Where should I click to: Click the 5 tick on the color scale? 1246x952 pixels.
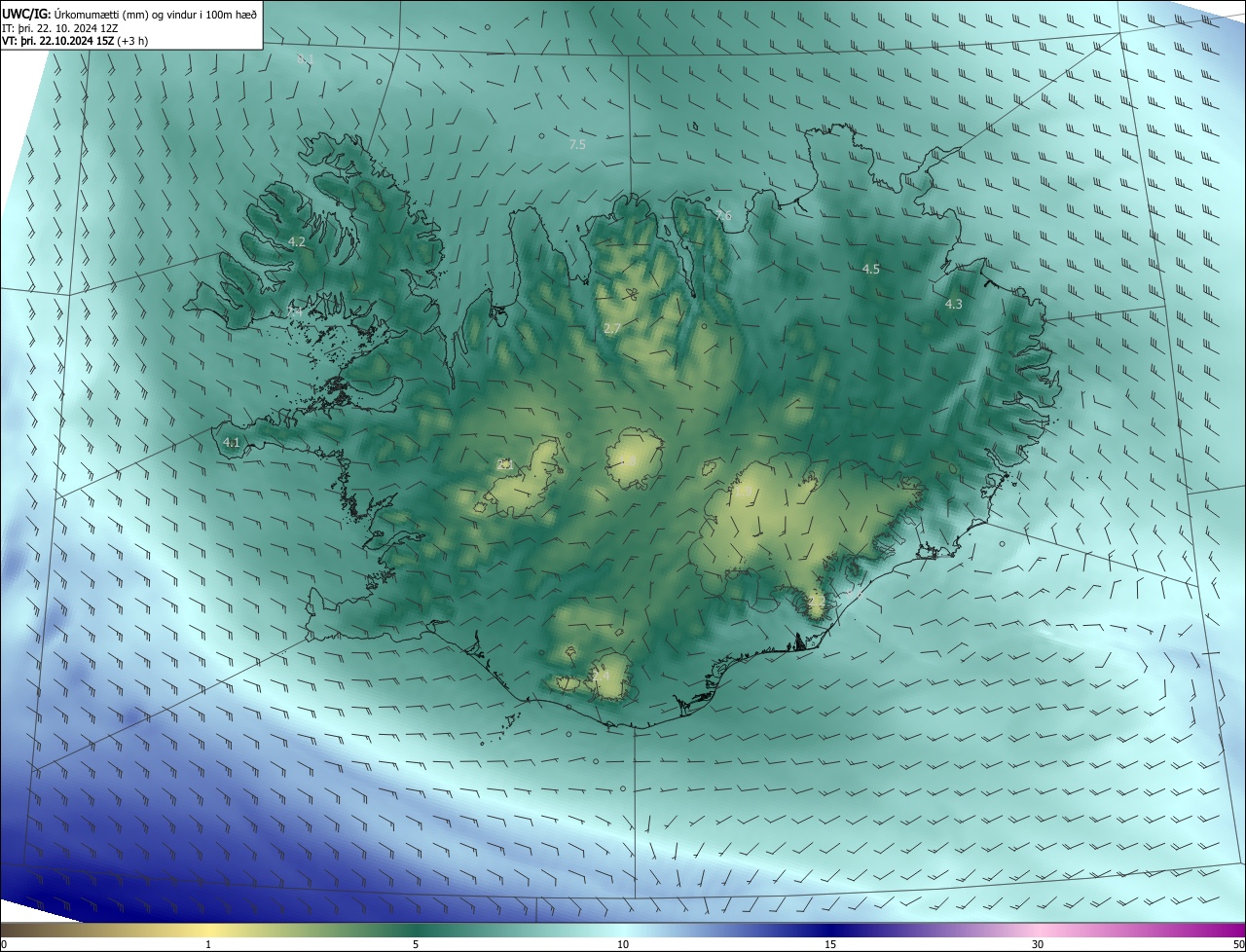point(416,944)
